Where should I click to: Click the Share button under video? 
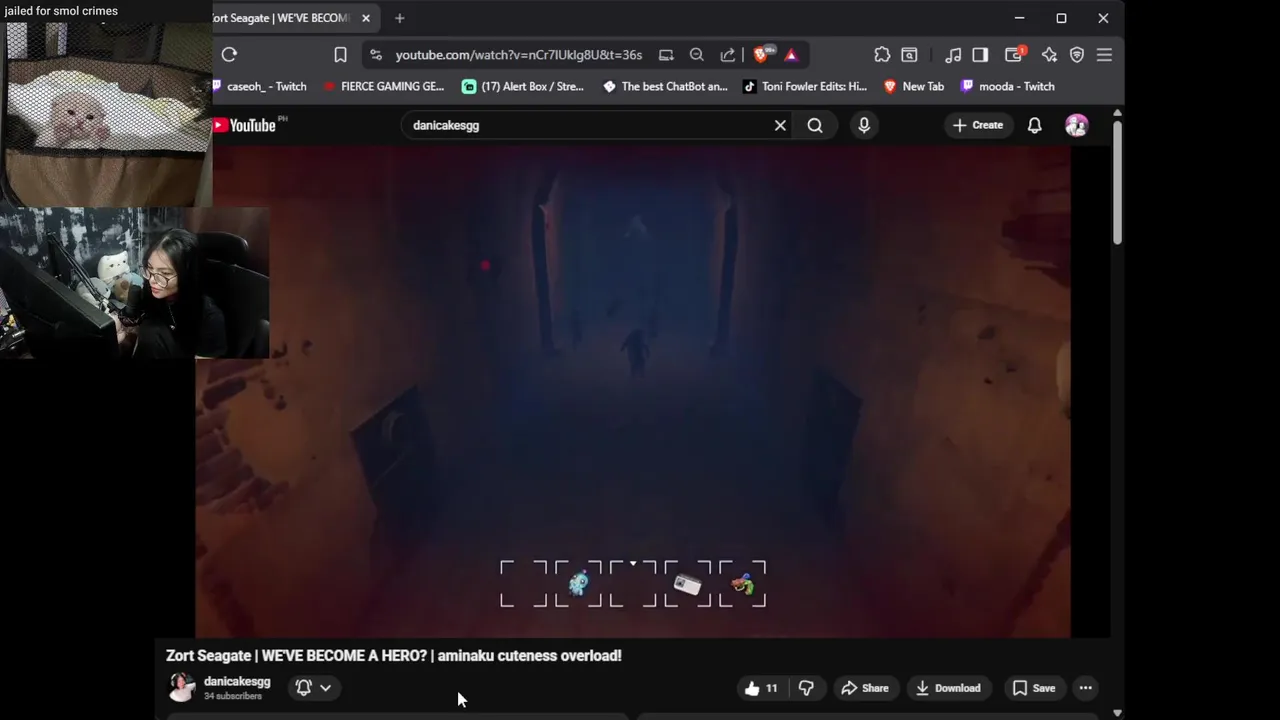point(865,688)
